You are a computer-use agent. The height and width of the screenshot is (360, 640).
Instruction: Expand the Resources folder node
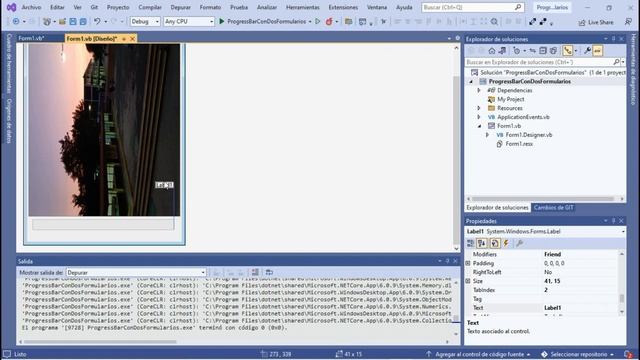click(479, 108)
